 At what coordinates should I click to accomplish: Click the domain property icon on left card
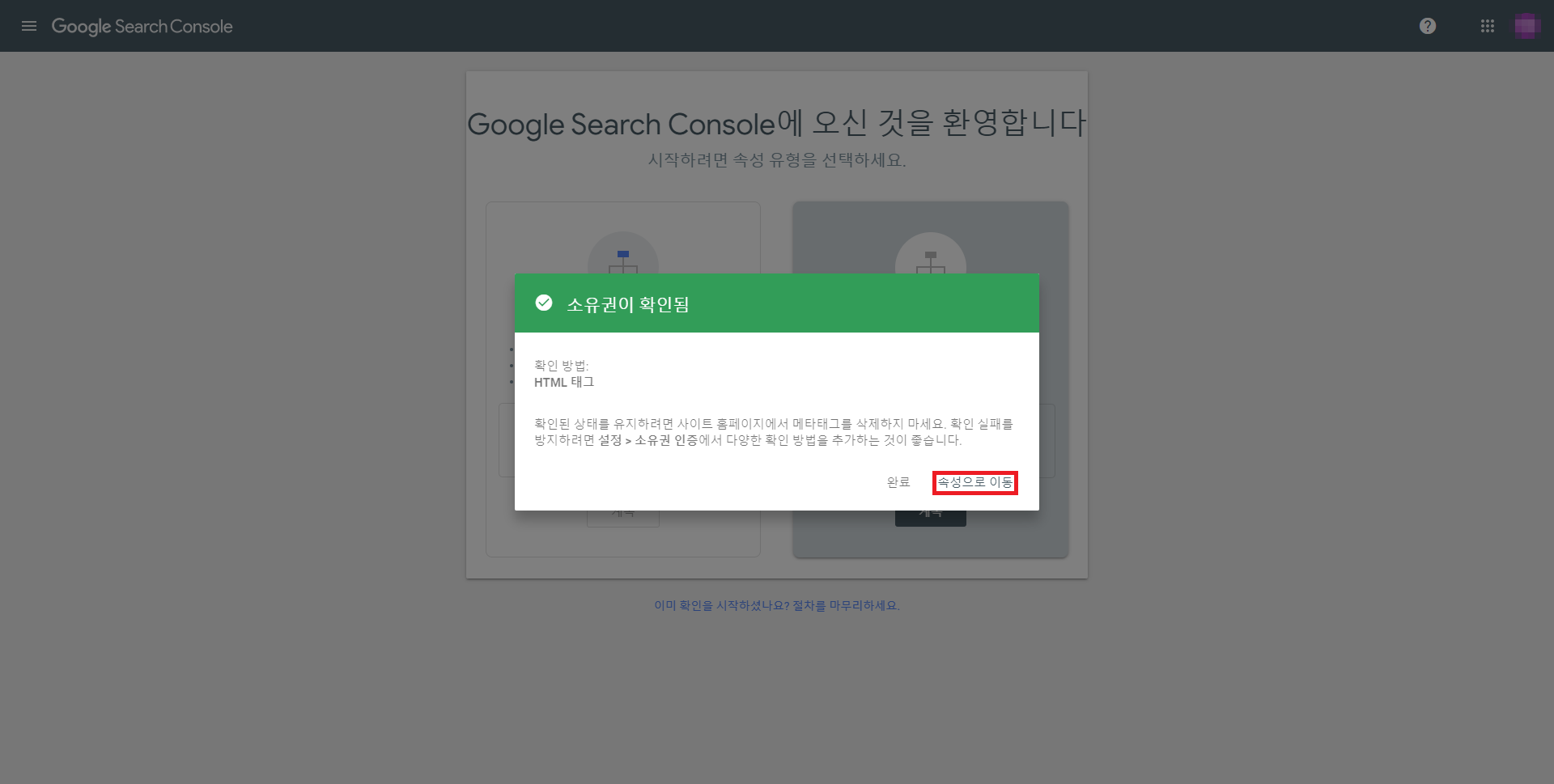[x=623, y=255]
